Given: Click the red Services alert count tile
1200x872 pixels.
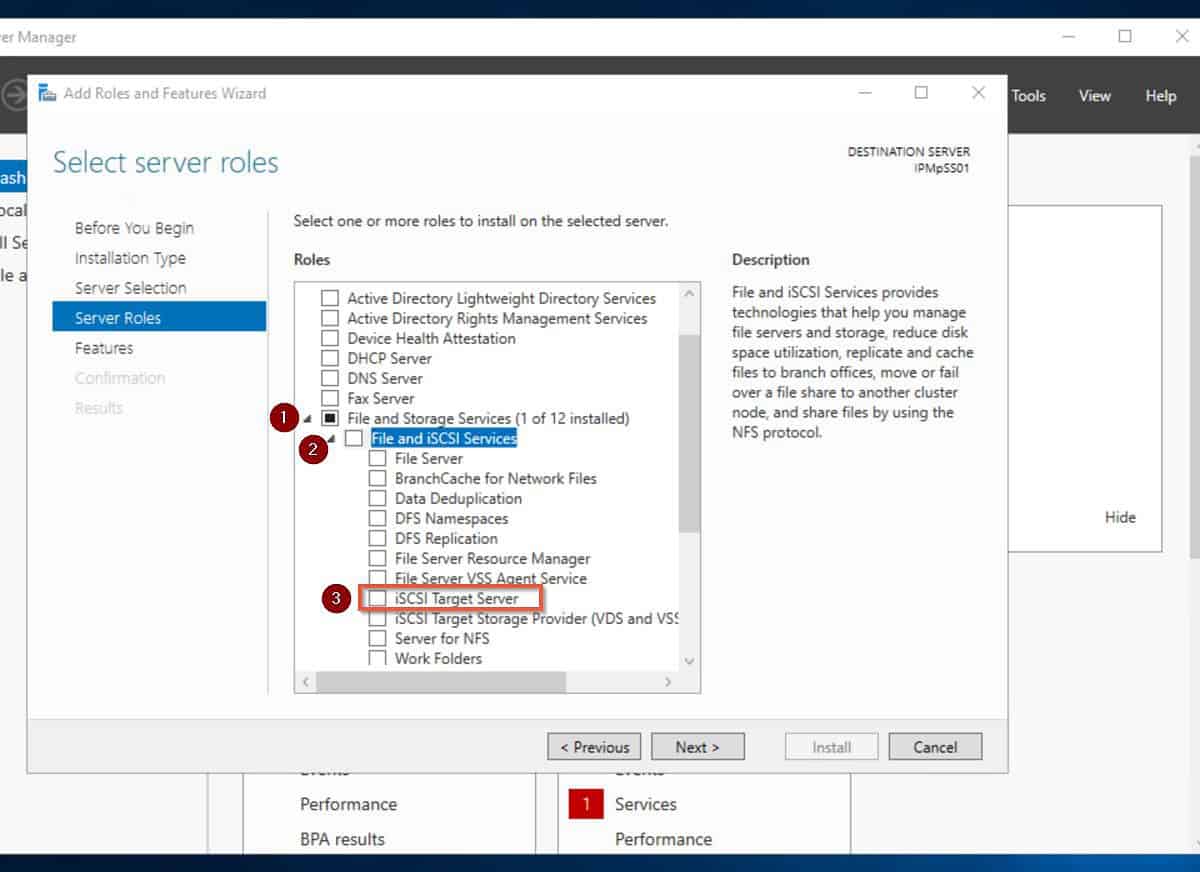Looking at the screenshot, I should (x=586, y=804).
